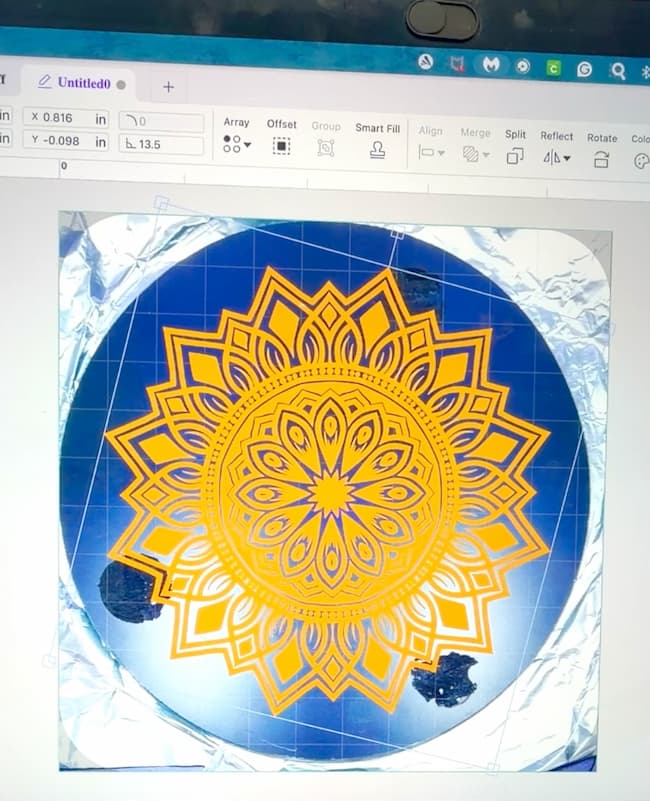Viewport: 650px width, 801px height.
Task: Click the Creative Cloud menu bar icon
Action: pos(426,62)
